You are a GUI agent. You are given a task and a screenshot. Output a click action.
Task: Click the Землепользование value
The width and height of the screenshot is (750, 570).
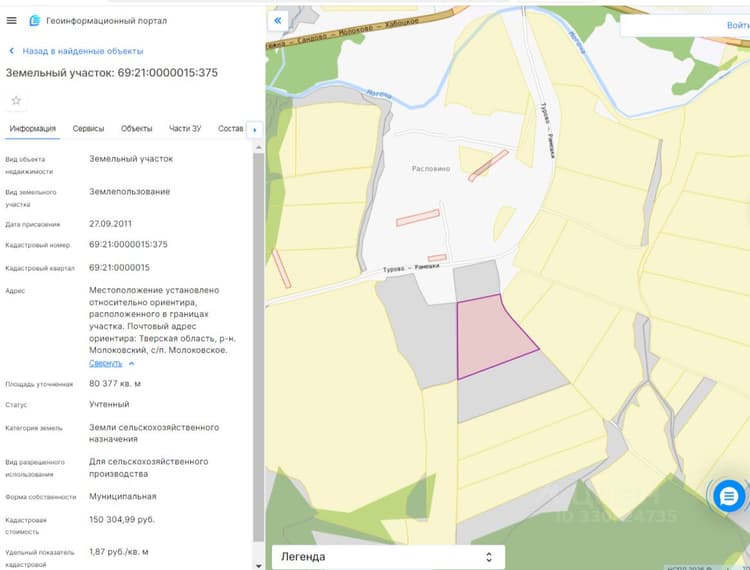[x=130, y=192]
